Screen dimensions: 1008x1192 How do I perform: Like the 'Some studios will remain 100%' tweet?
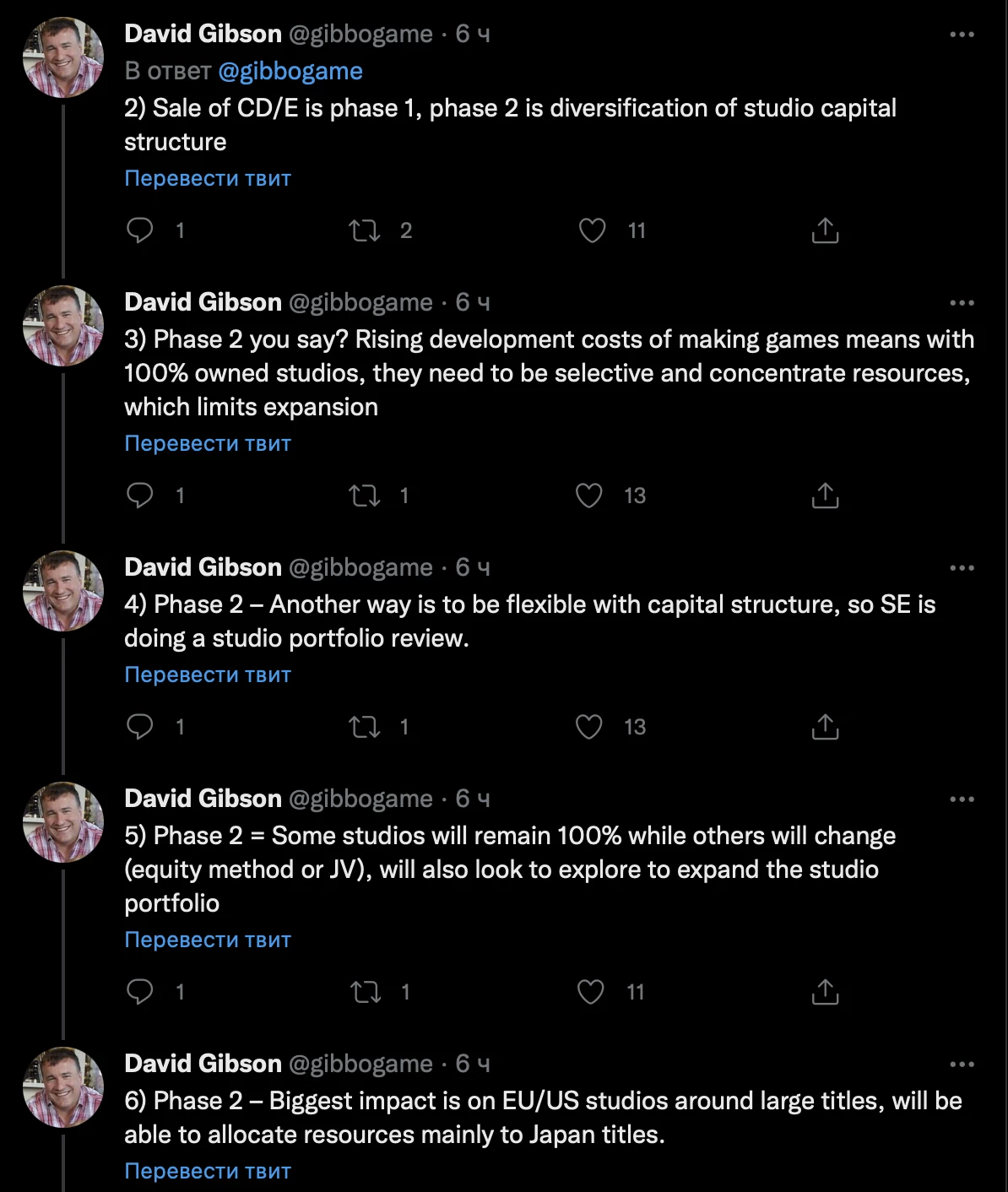590,992
